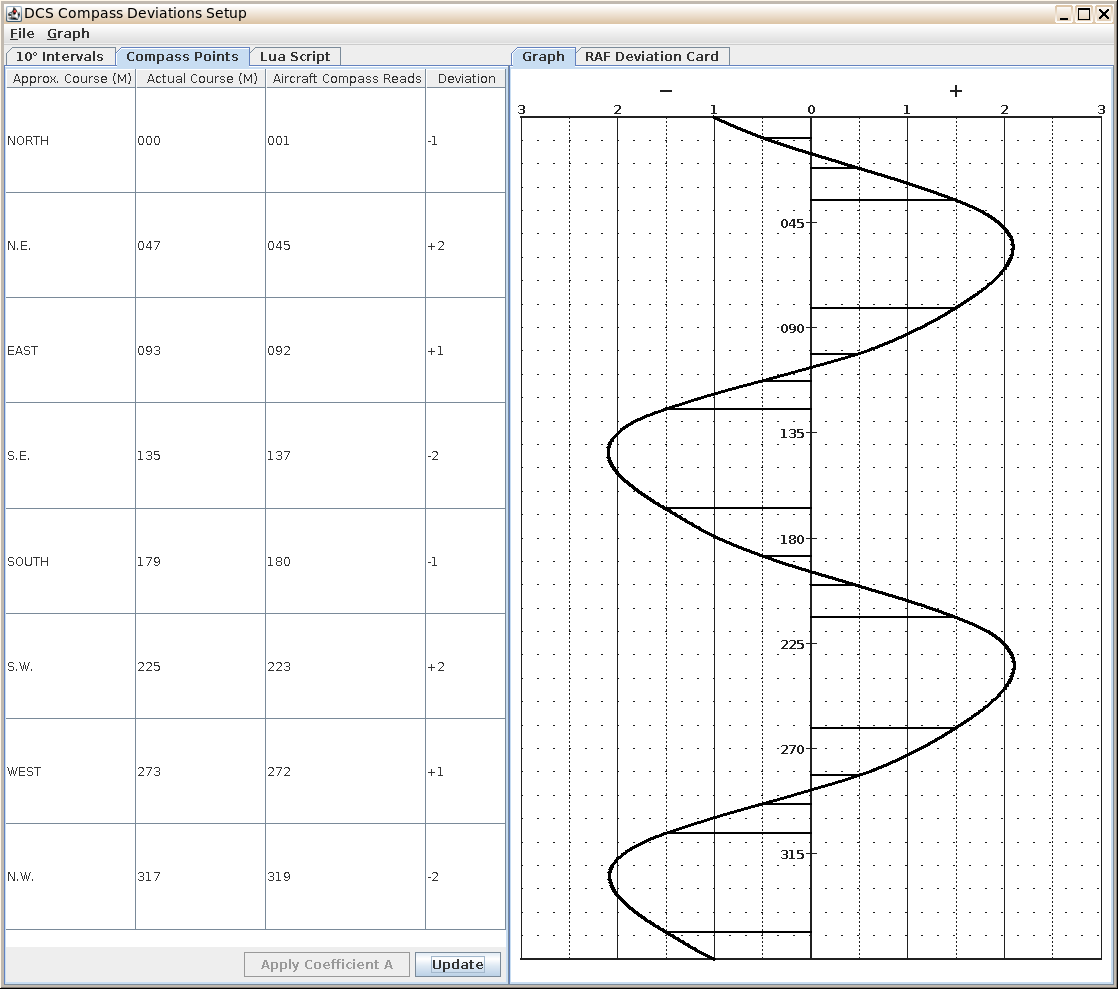1118x989 pixels.
Task: Switch to the Graph tab
Action: [543, 56]
